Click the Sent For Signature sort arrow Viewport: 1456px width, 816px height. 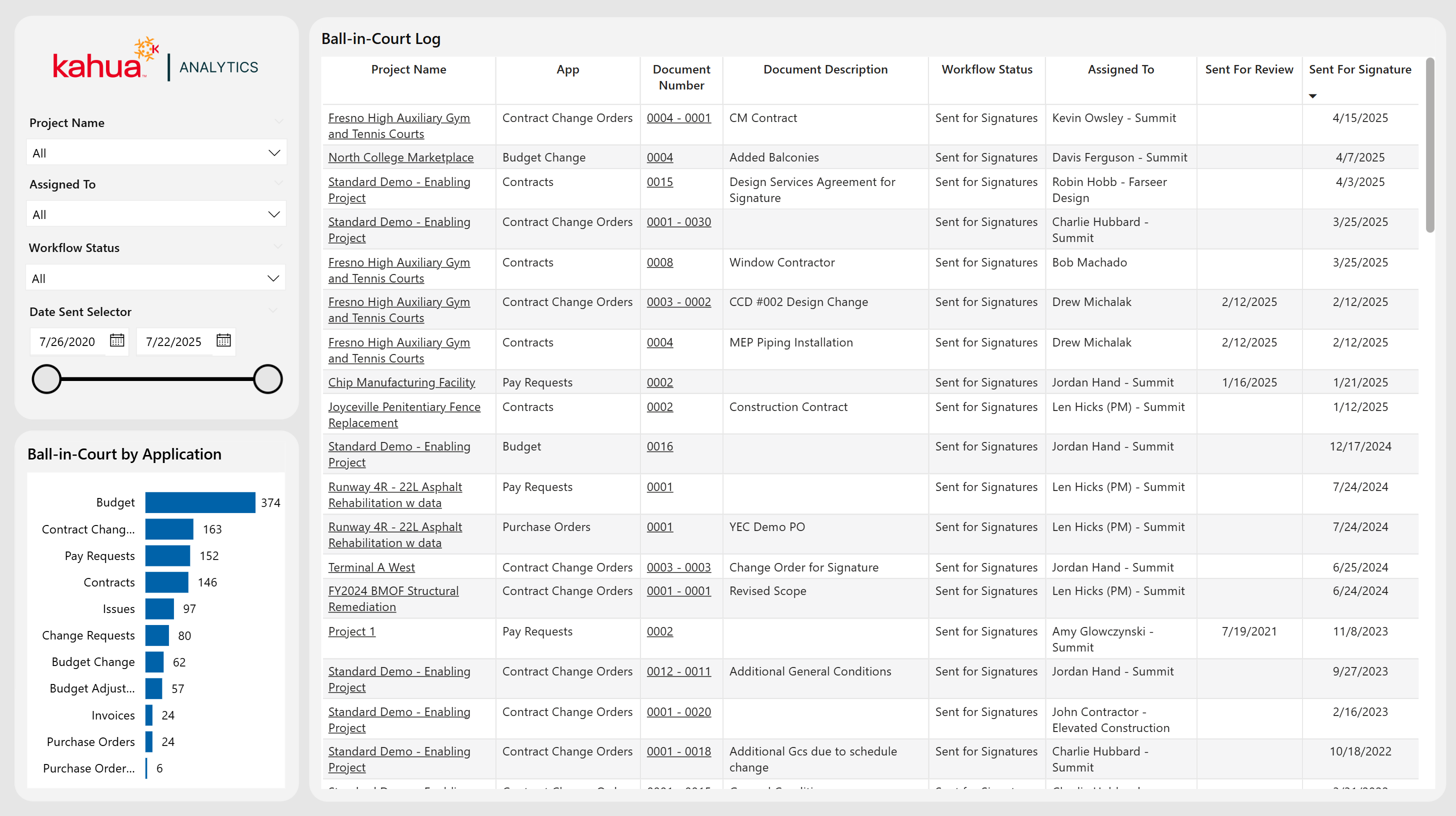point(1312,96)
